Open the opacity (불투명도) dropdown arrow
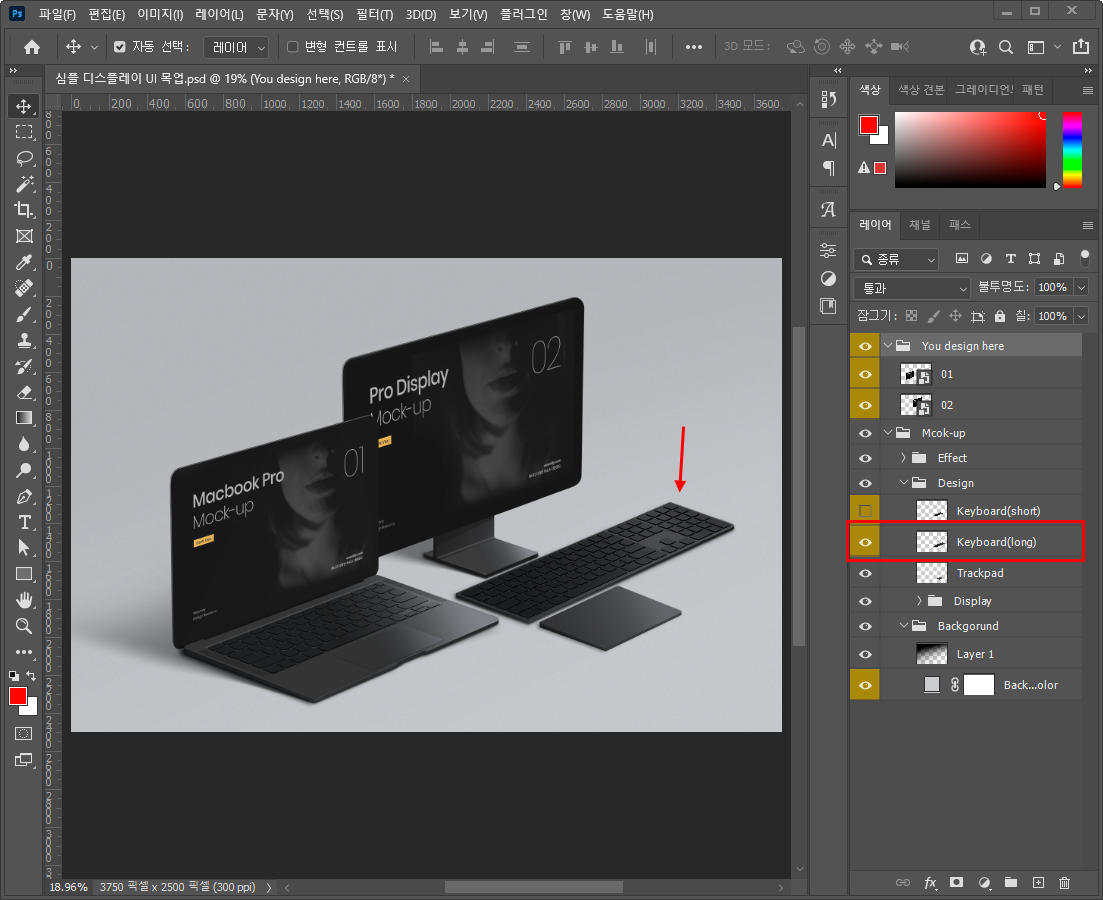The width and height of the screenshot is (1103, 900). pyautogui.click(x=1082, y=287)
